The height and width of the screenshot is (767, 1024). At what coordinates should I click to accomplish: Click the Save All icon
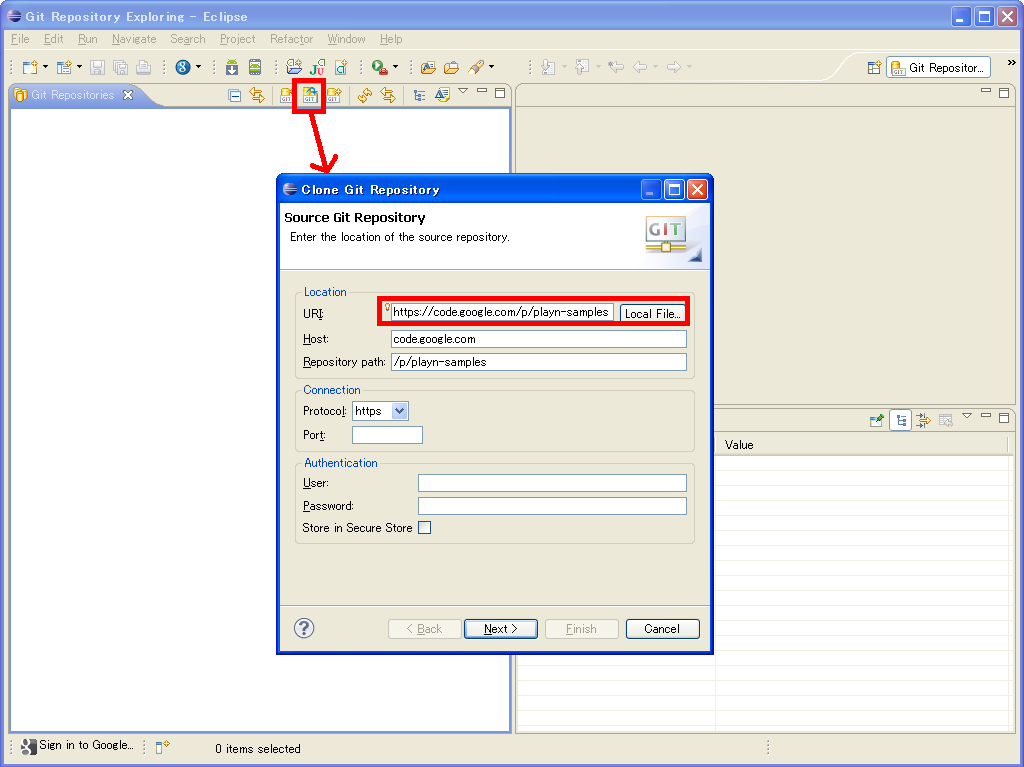120,67
